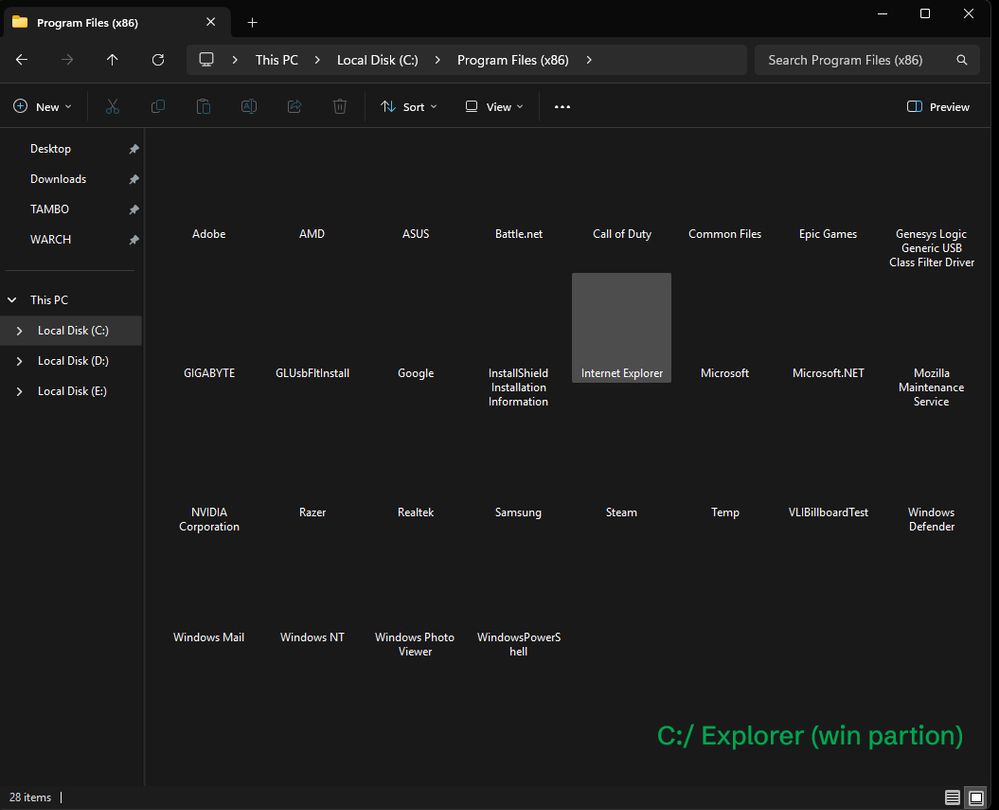Open the View dropdown menu
The image size is (999, 810).
click(x=494, y=107)
